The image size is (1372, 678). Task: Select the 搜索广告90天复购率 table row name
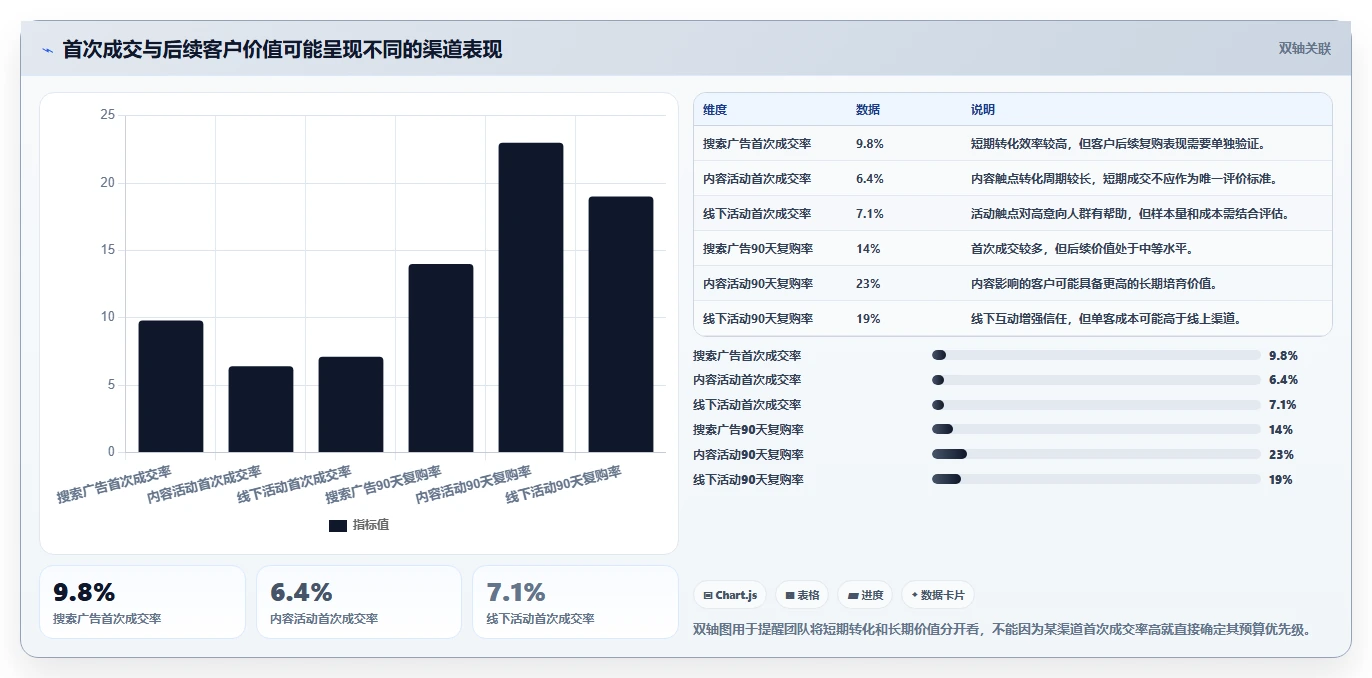pos(758,249)
